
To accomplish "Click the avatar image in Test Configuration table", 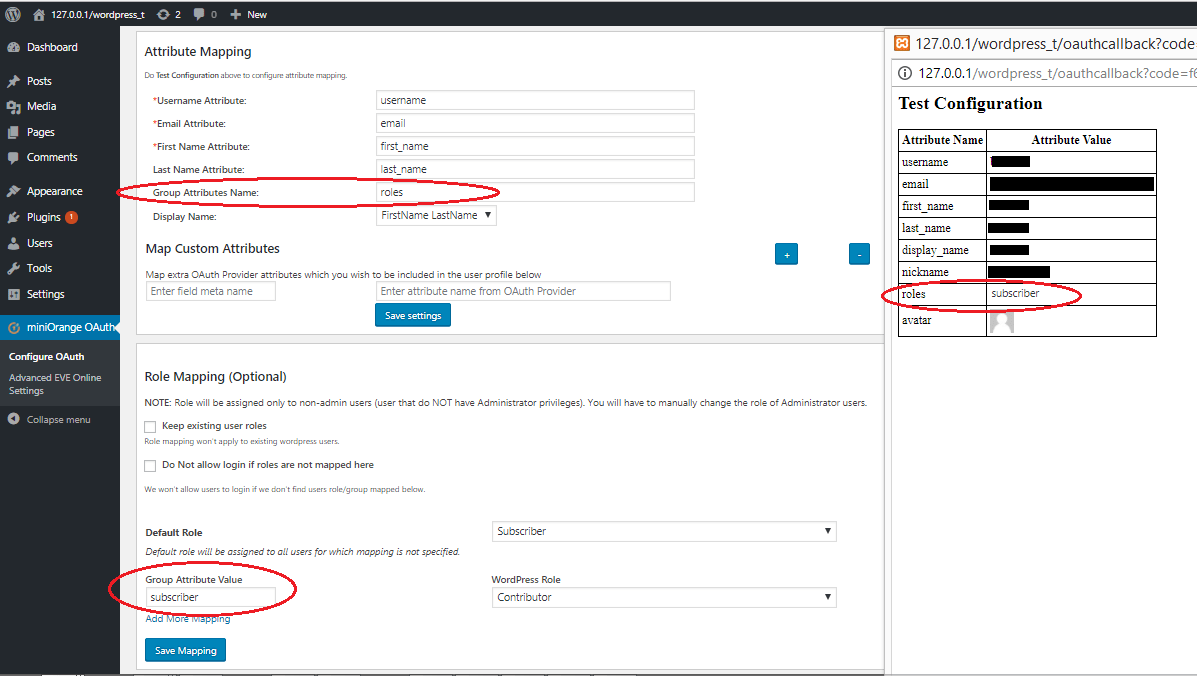I will click(1002, 322).
